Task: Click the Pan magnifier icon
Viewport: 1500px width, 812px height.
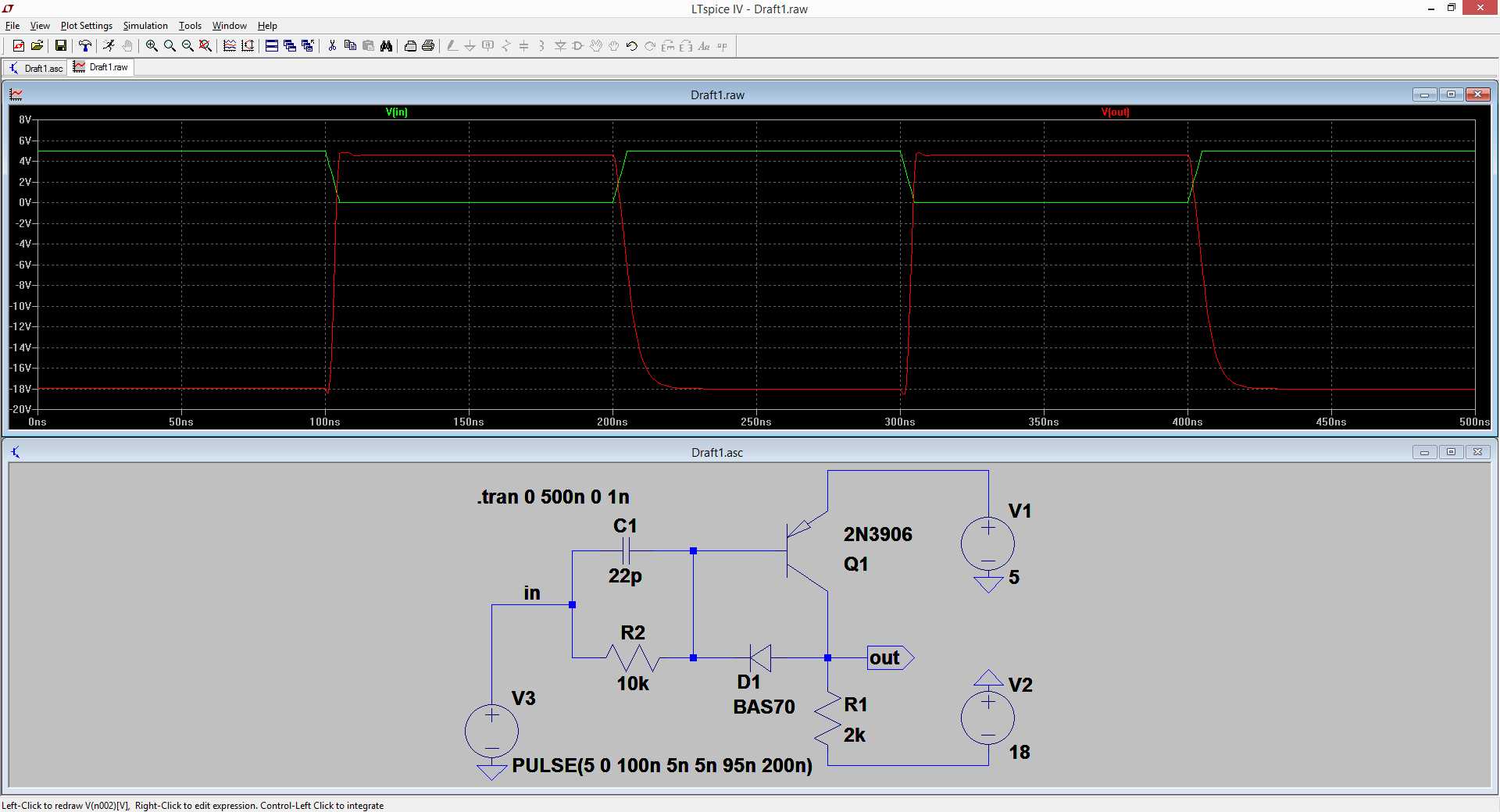Action: pos(170,46)
